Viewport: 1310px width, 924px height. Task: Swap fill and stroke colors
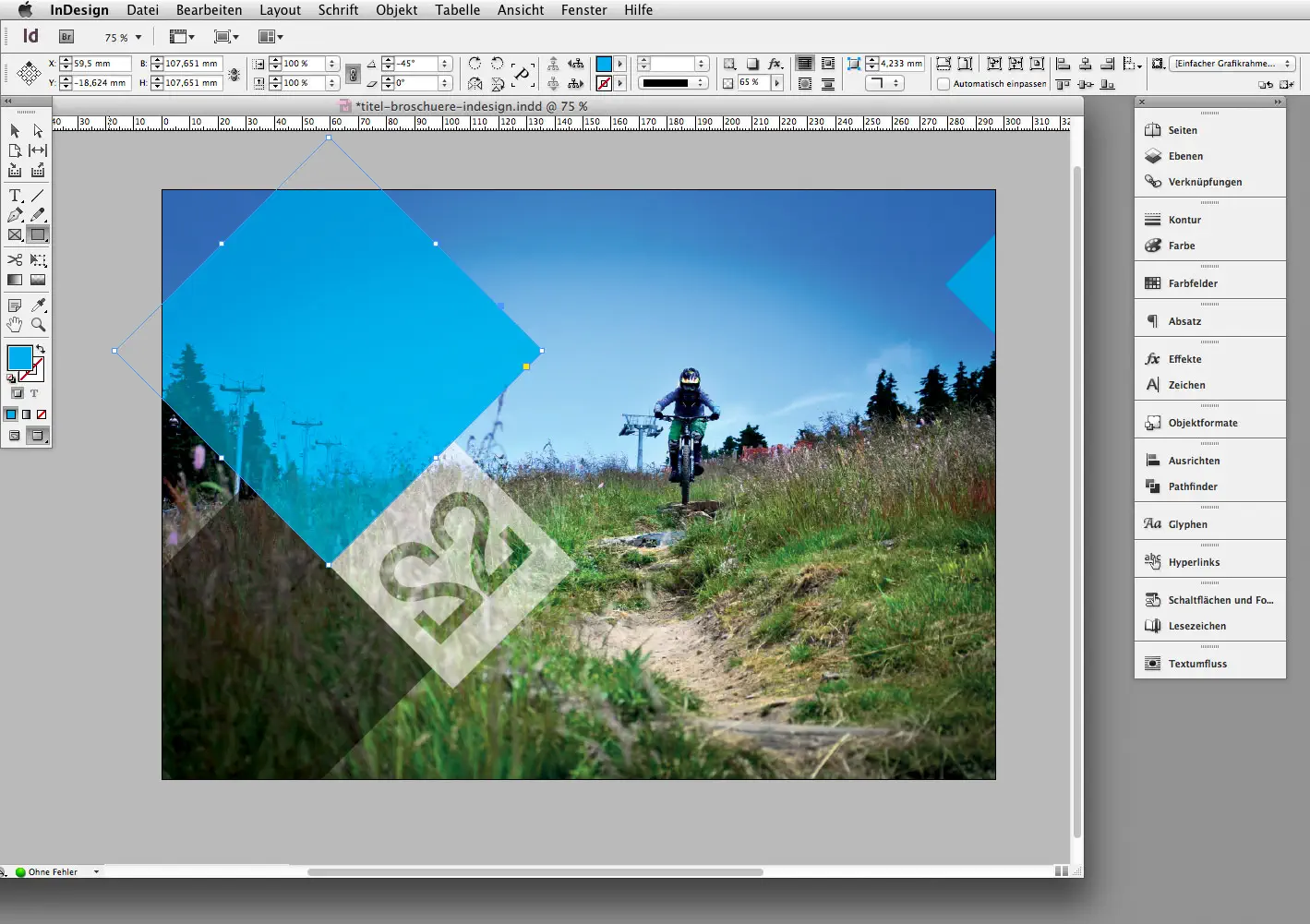click(x=42, y=348)
